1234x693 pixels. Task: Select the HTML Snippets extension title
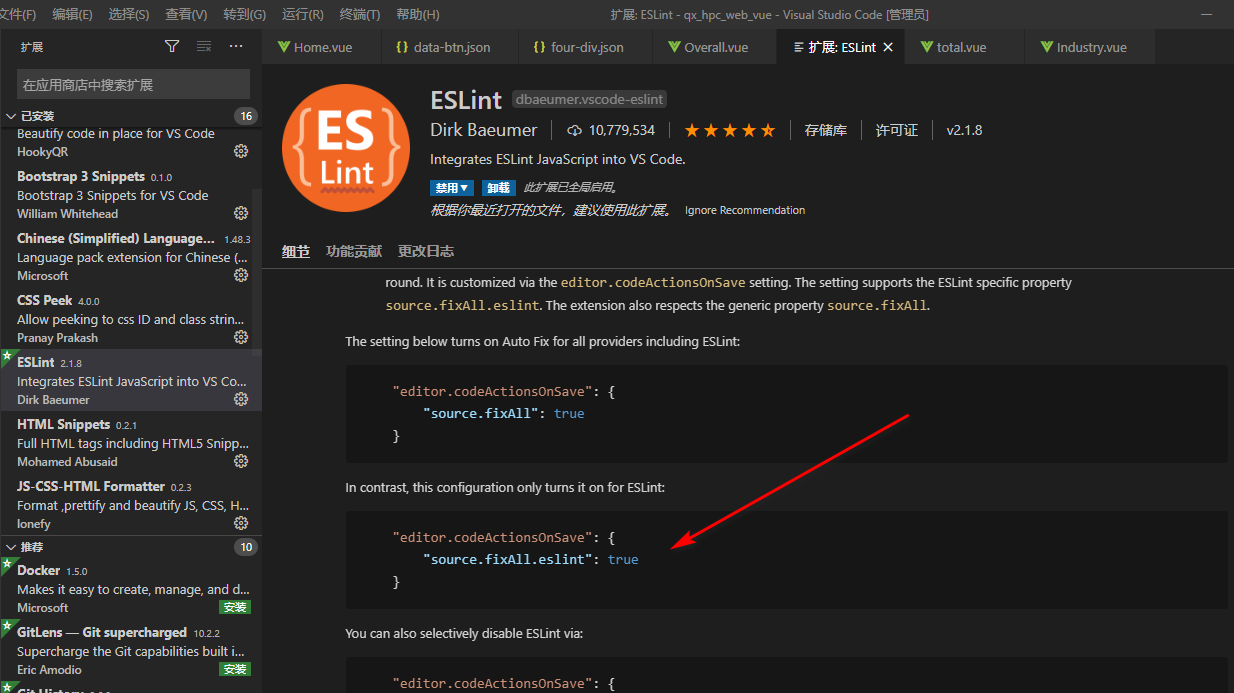(x=64, y=424)
